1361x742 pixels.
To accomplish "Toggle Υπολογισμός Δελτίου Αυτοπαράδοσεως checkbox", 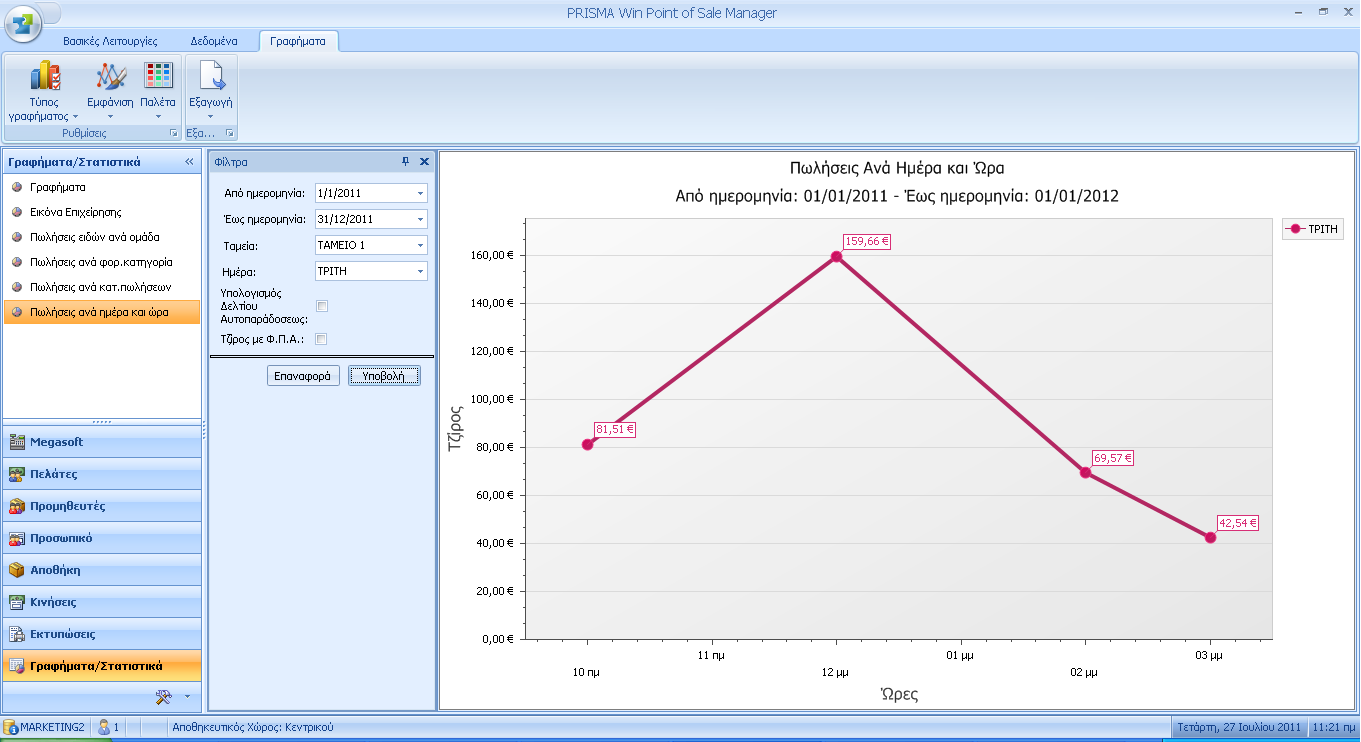I will coord(322,306).
